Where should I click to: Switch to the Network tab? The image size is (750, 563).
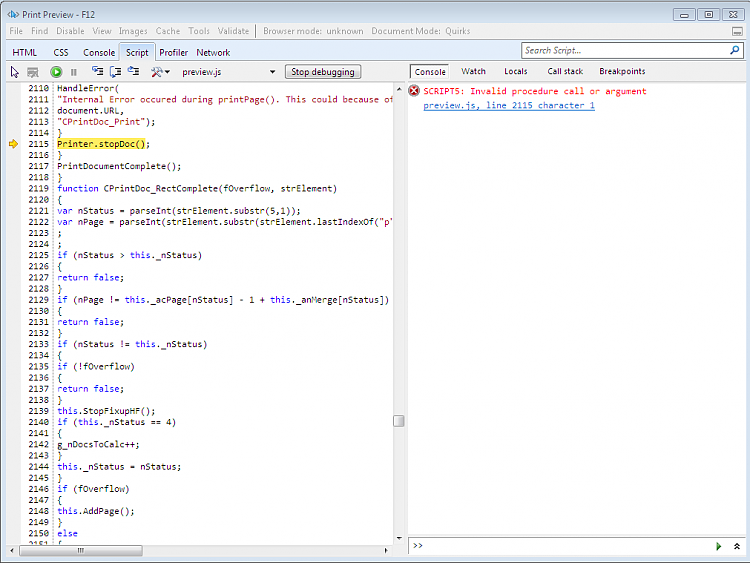(213, 53)
